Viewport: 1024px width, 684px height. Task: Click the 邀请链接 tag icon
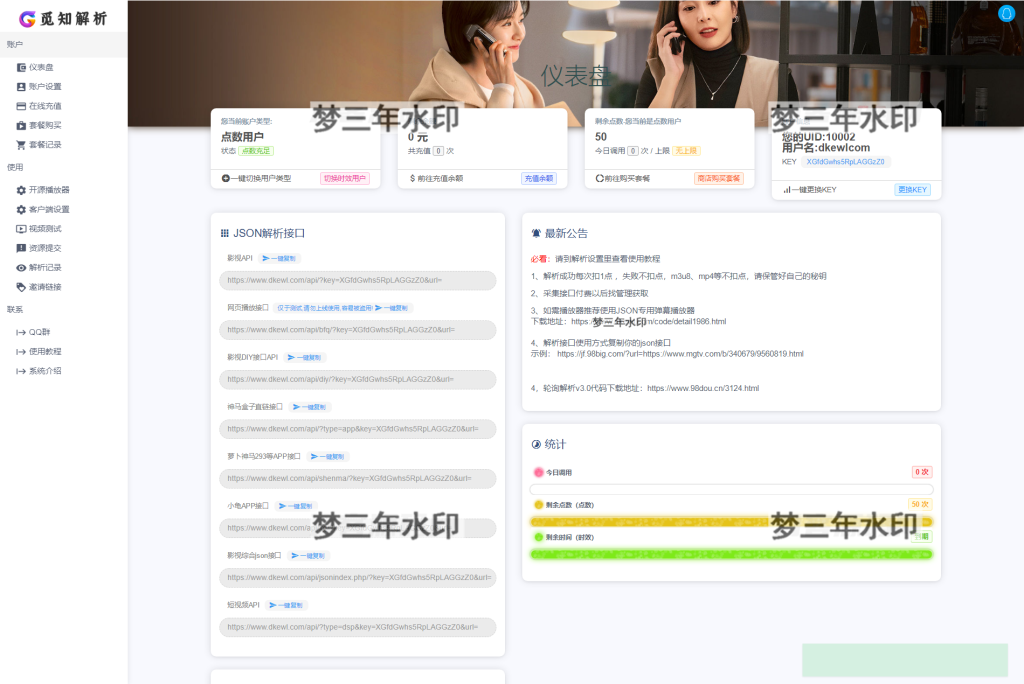tap(21, 287)
